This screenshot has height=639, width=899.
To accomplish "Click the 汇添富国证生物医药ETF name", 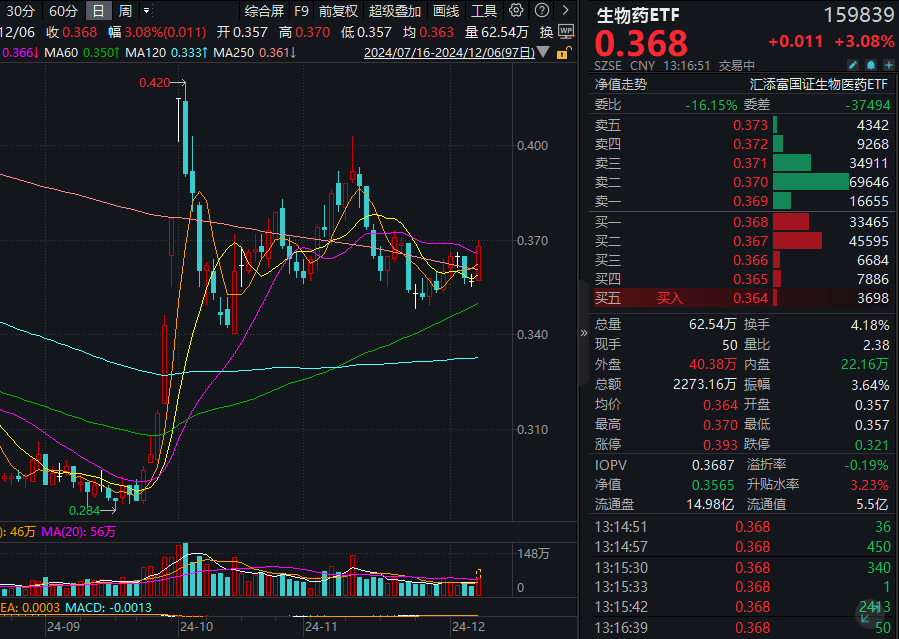I will click(x=819, y=84).
